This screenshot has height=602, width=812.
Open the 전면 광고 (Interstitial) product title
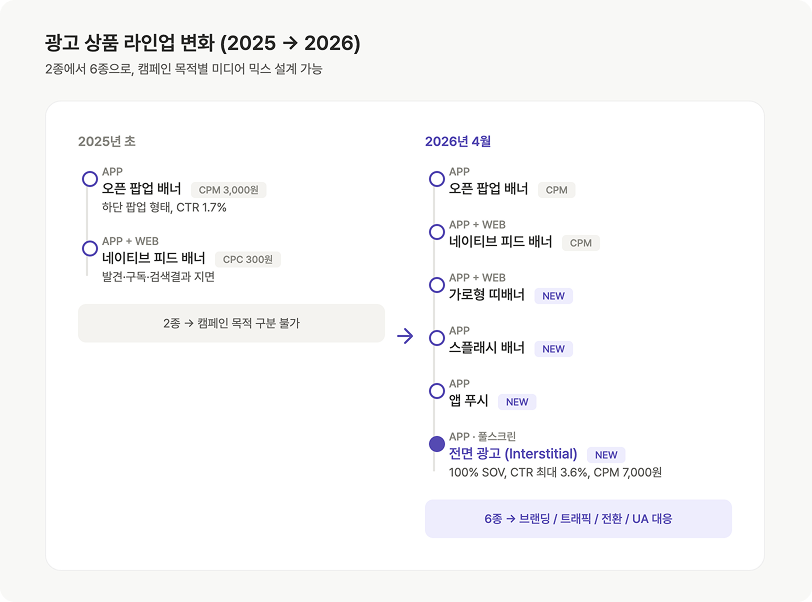tap(513, 454)
